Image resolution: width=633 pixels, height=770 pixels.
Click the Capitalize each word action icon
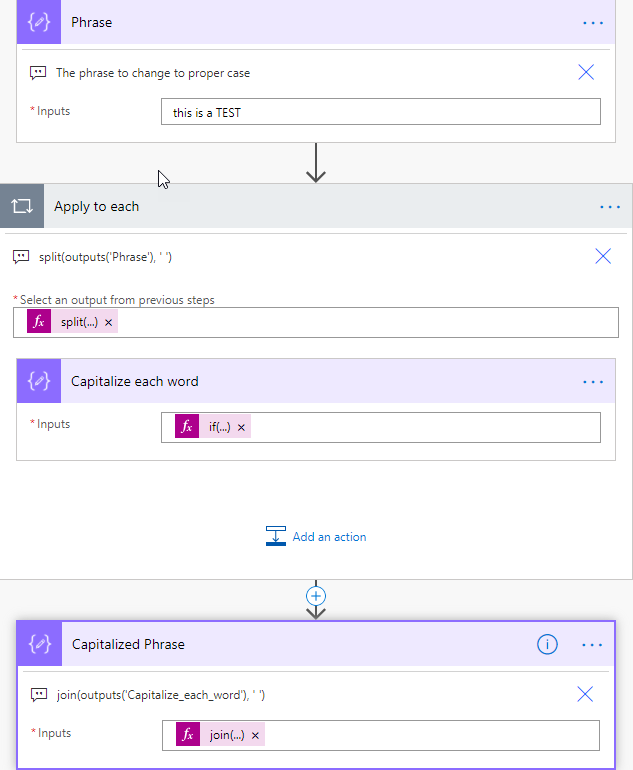coord(39,381)
